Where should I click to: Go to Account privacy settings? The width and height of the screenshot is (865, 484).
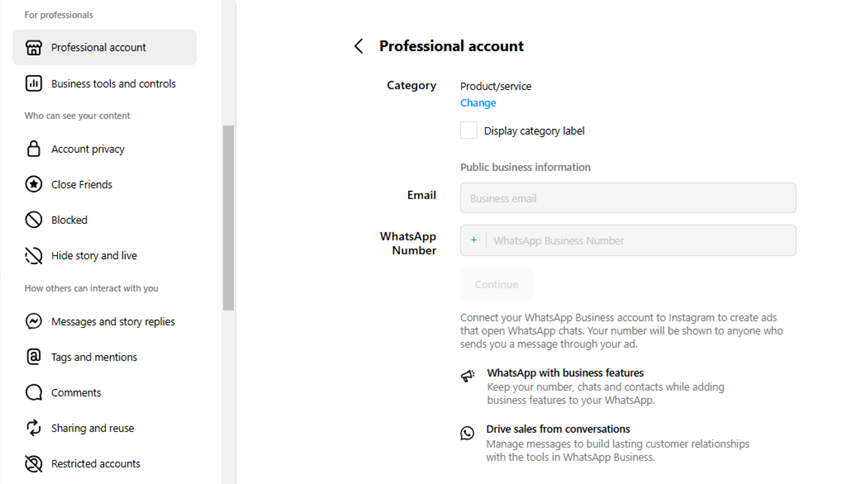104,148
